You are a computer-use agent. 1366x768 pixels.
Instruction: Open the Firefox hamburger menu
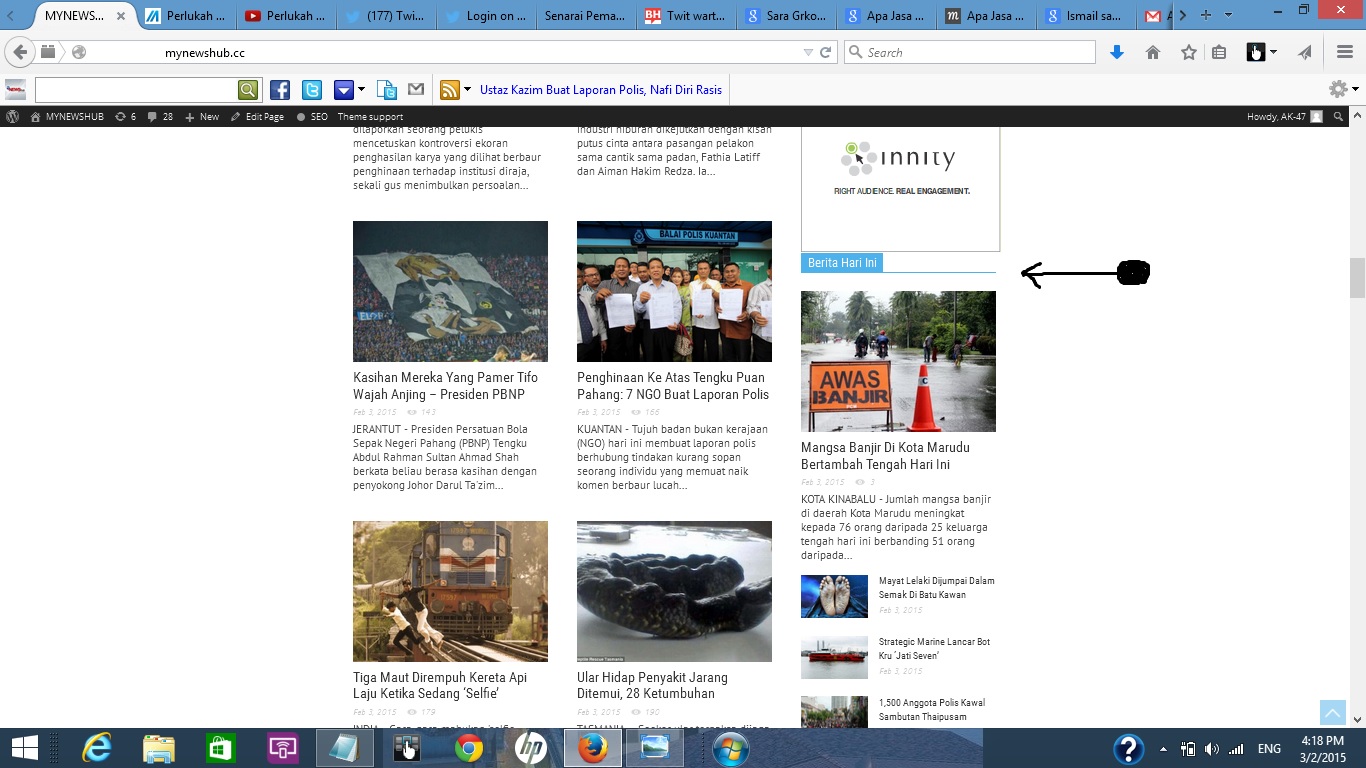(x=1345, y=52)
